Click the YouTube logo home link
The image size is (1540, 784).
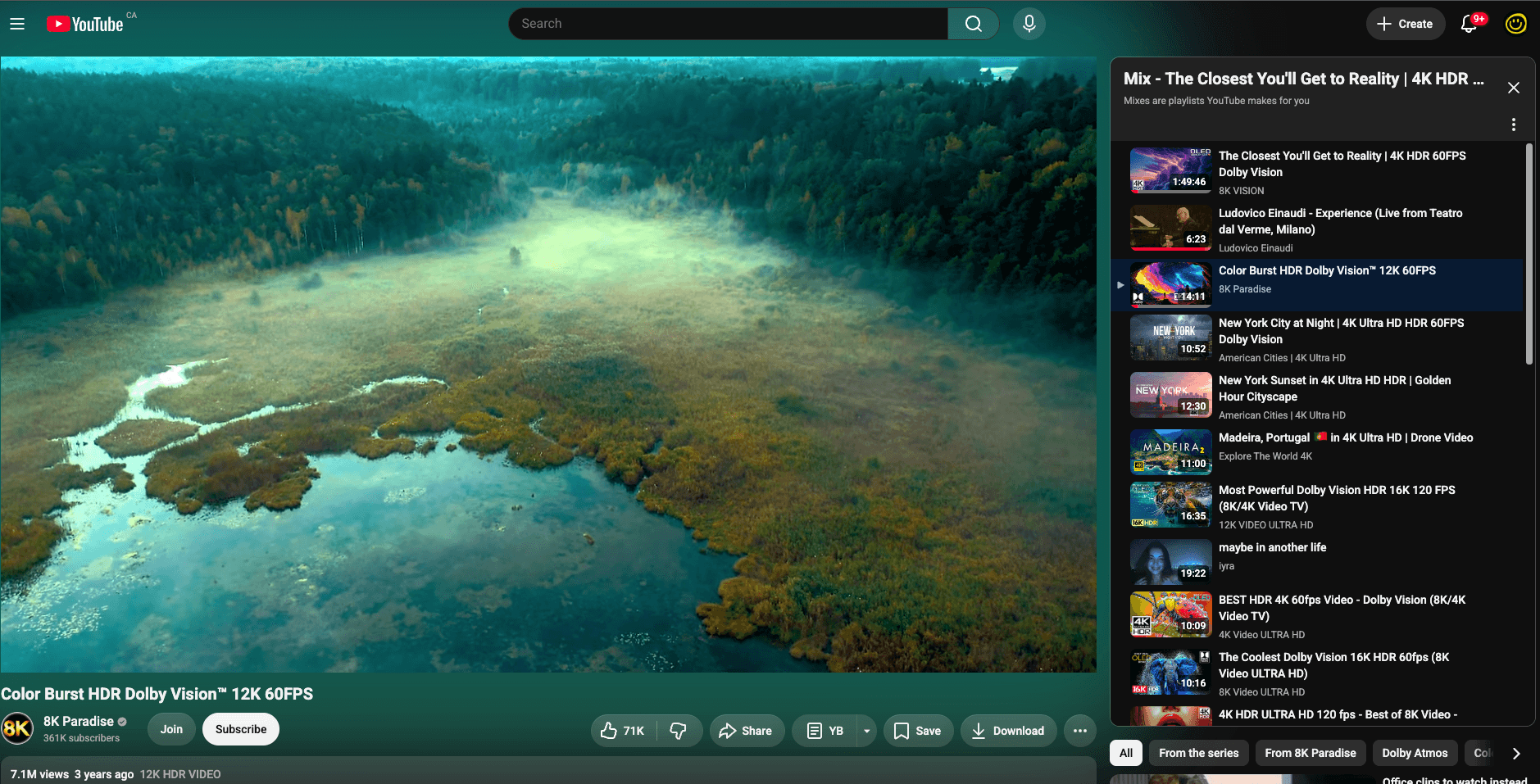click(85, 24)
